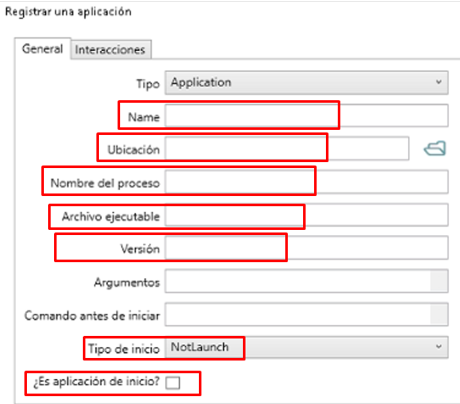Image resolution: width=460 pixels, height=404 pixels.
Task: Expand the chevron arrow of Tipo combo box
Action: click(x=439, y=82)
